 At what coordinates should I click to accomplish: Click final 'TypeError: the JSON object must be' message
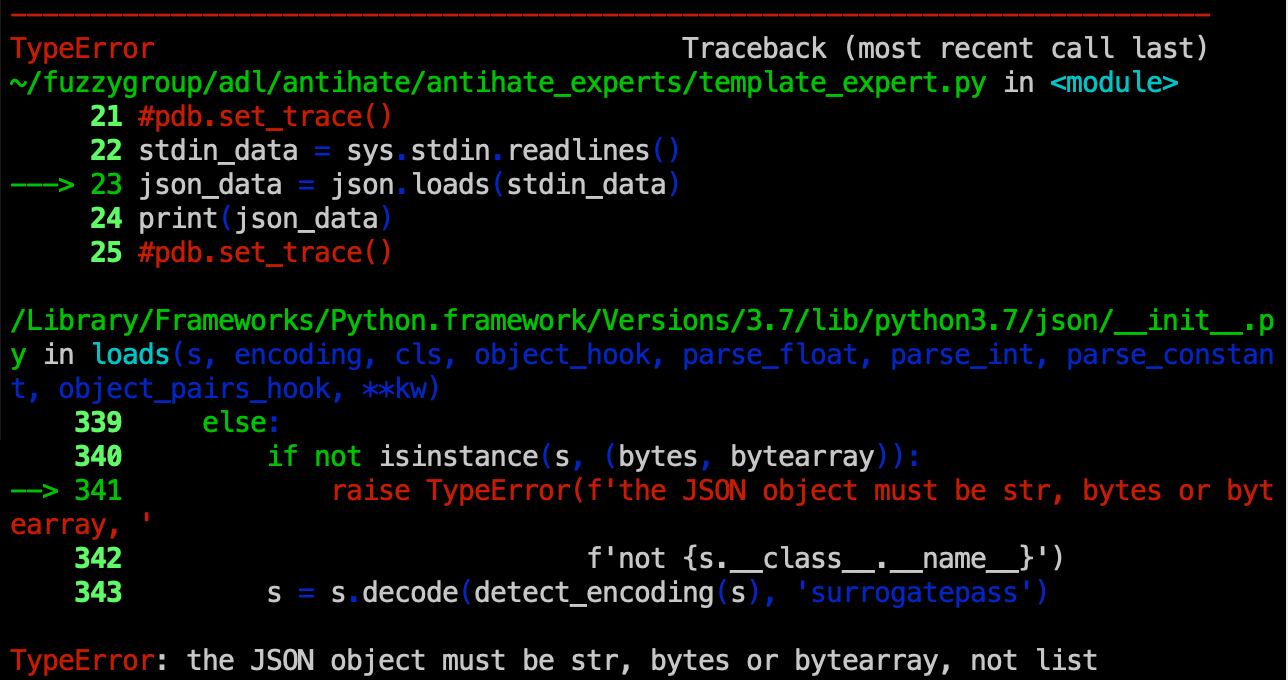tap(553, 661)
